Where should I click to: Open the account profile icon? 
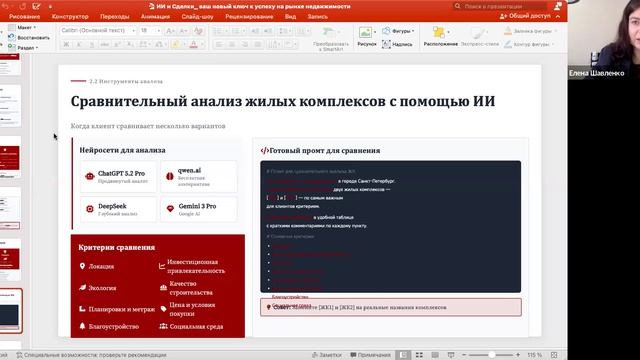tap(558, 6)
